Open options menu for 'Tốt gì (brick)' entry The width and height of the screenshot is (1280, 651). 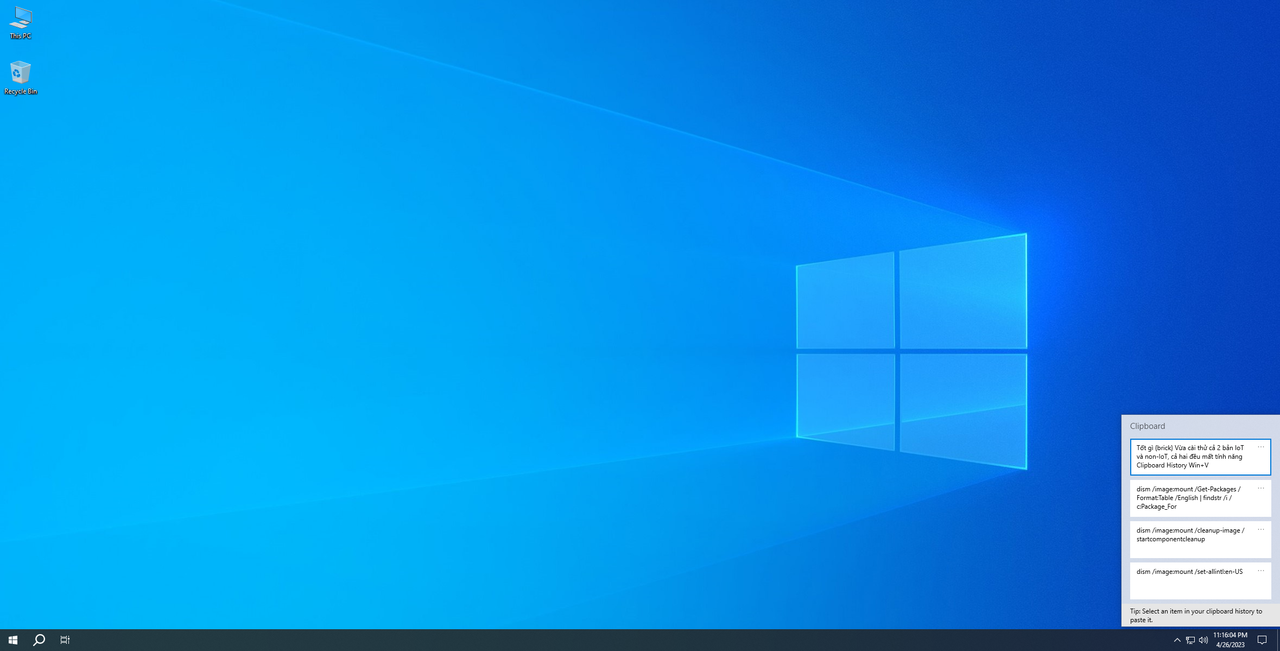tap(1261, 447)
